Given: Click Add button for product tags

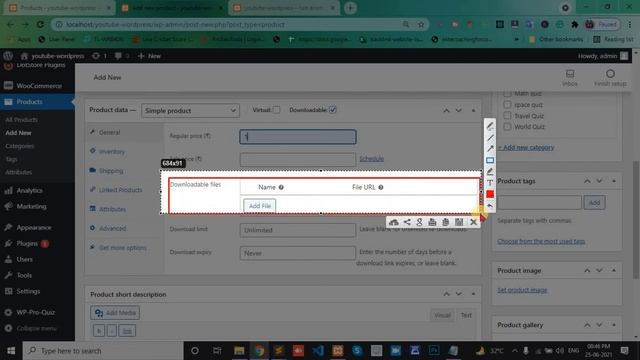Looking at the screenshot, I should click(594, 202).
